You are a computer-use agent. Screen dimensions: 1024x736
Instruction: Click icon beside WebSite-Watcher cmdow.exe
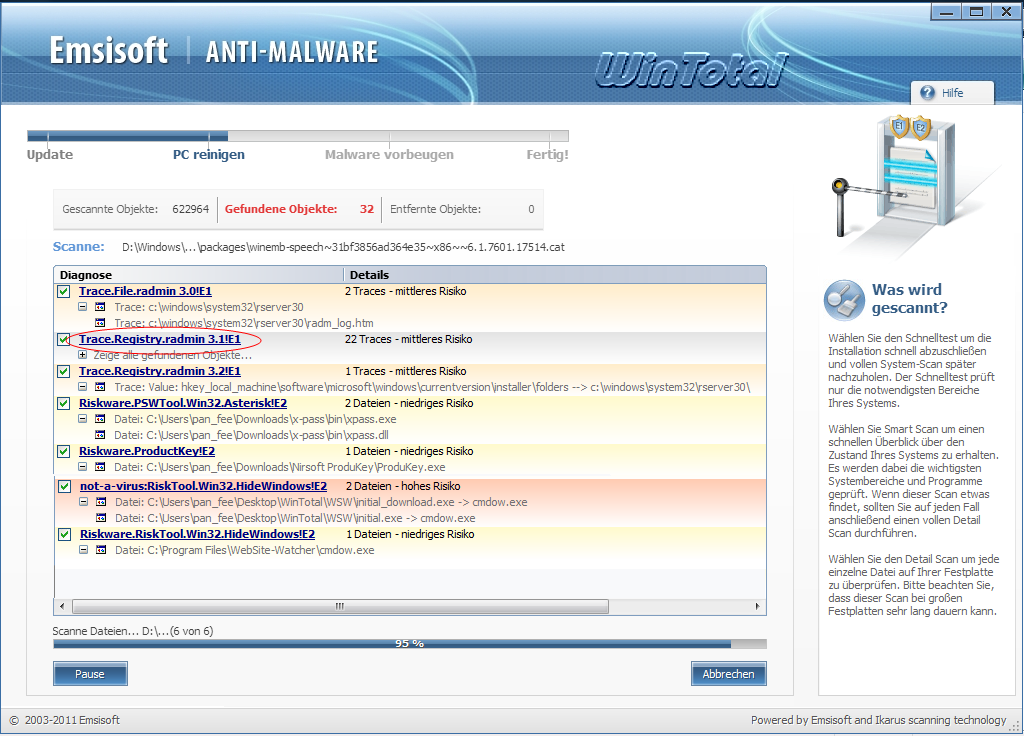pos(101,550)
